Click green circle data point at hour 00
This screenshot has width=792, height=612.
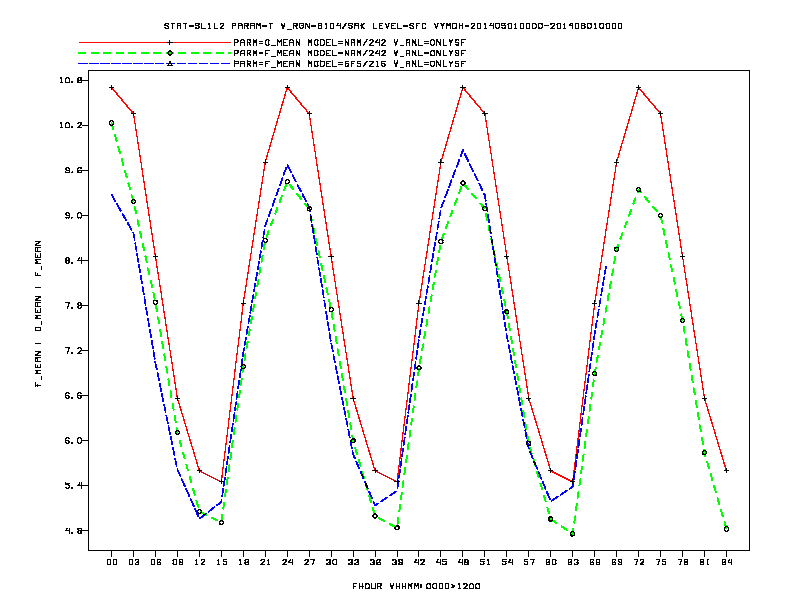point(112,123)
